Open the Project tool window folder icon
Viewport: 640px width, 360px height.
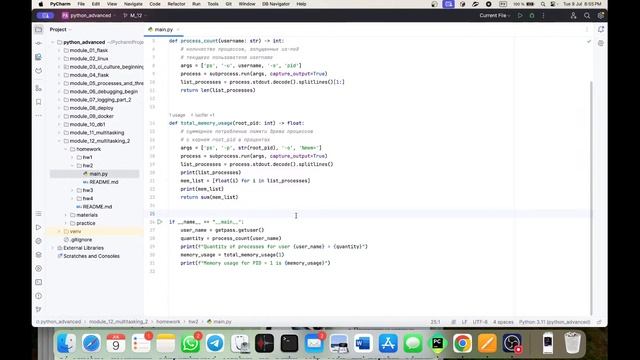(38, 29)
